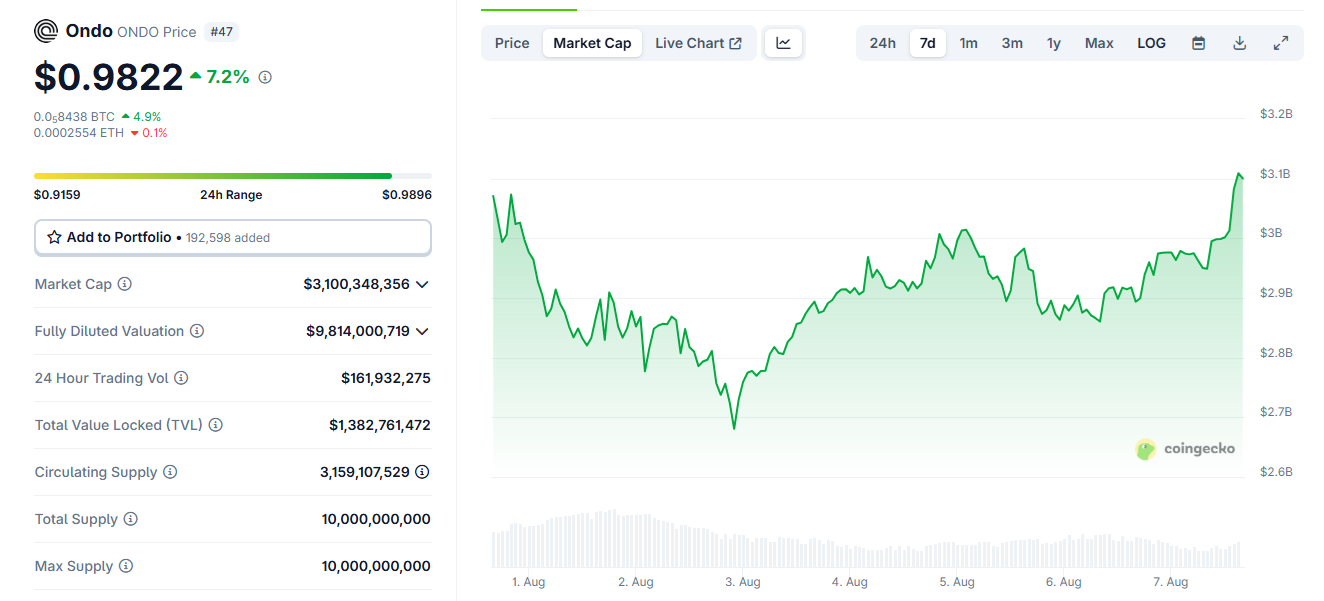The image size is (1324, 601).
Task: Select the 1y time range
Action: tap(1053, 43)
